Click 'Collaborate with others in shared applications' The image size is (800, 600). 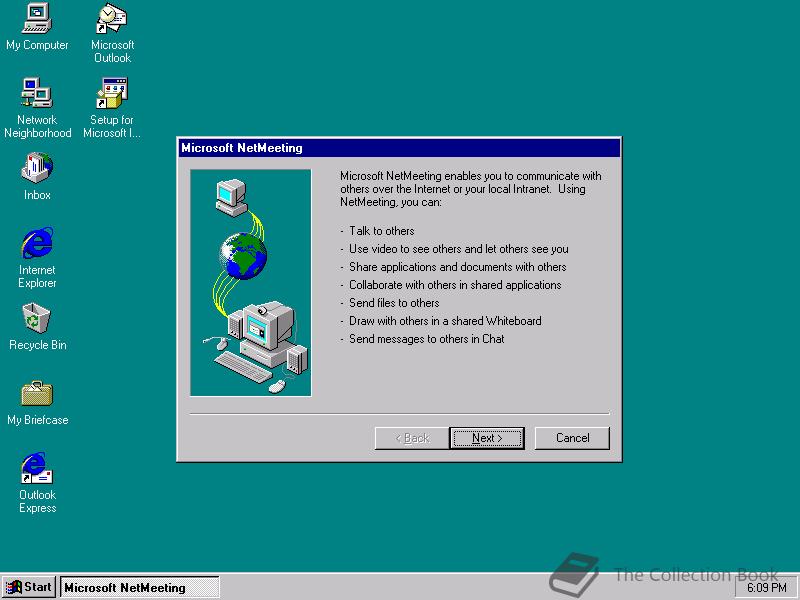[x=455, y=285]
